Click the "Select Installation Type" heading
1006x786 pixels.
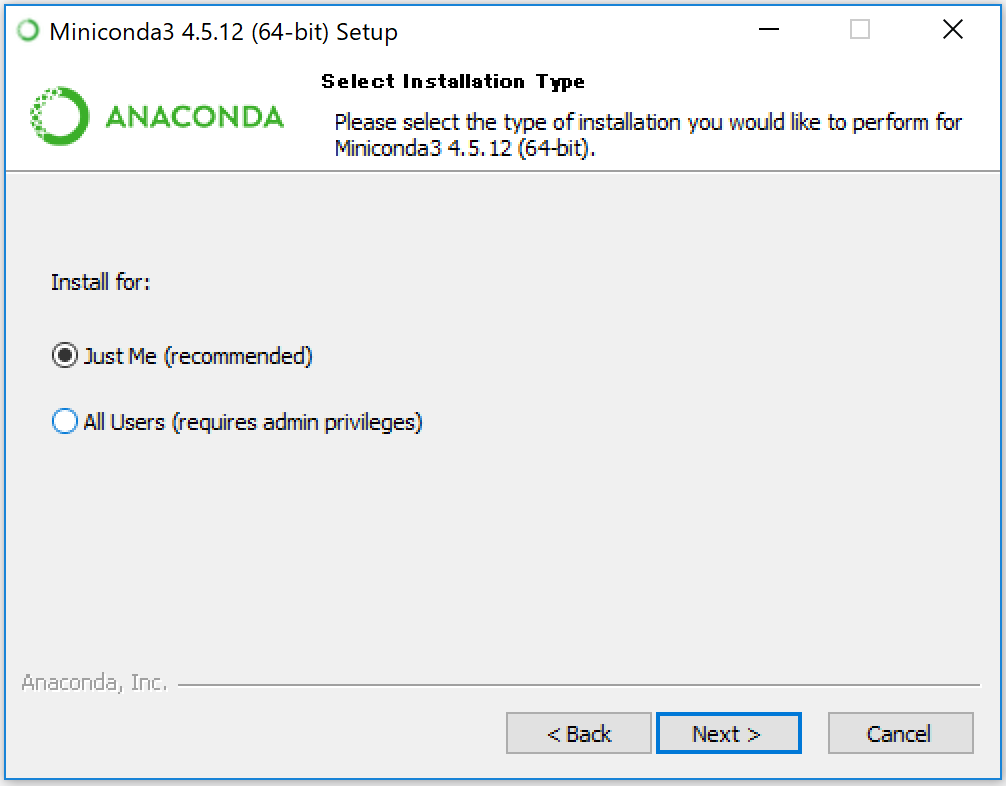tap(453, 82)
